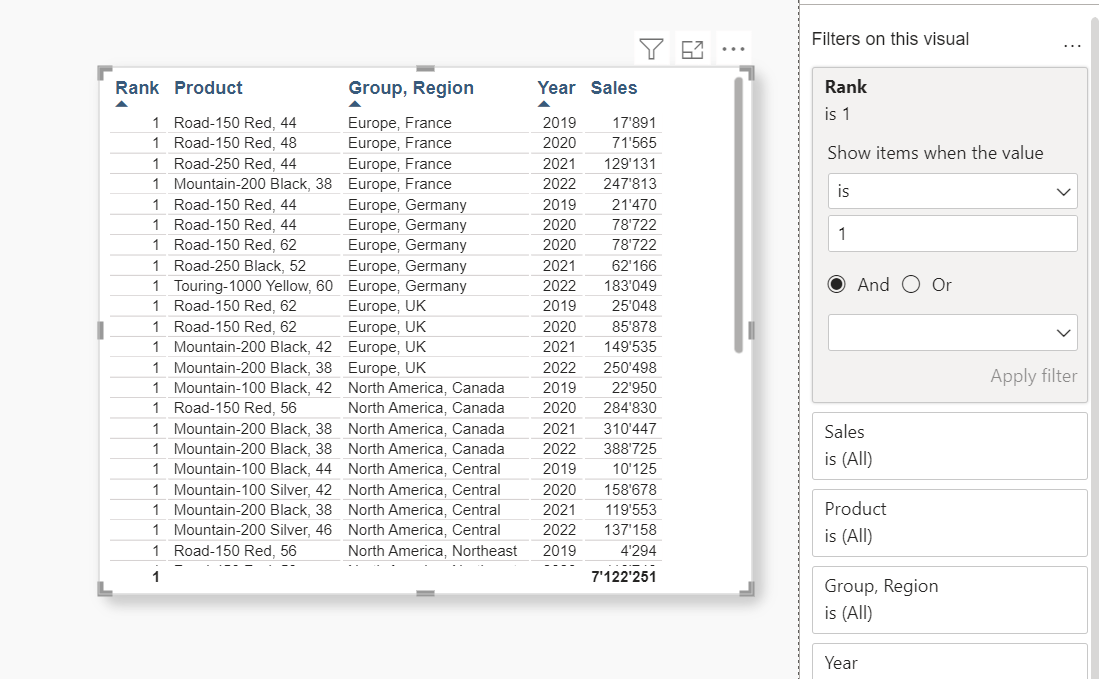
Task: Click the sales value 388'725
Action: (x=629, y=448)
